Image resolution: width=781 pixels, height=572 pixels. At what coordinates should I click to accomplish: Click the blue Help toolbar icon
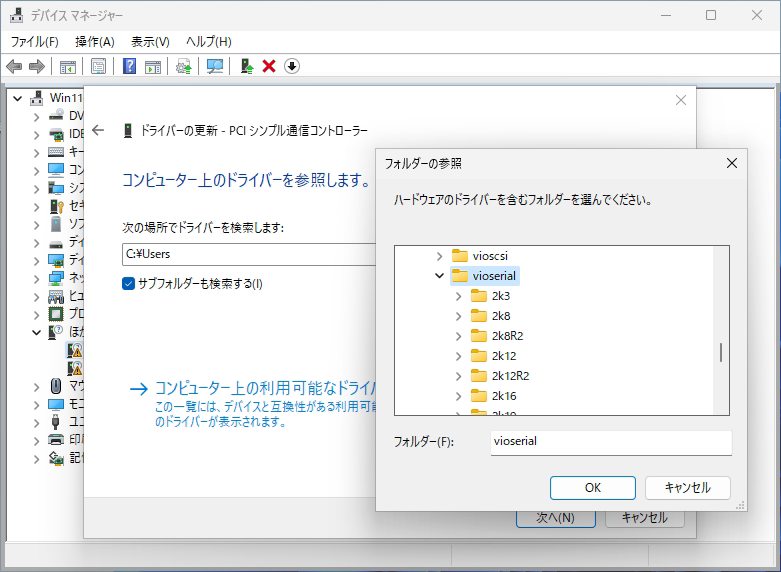(x=129, y=66)
